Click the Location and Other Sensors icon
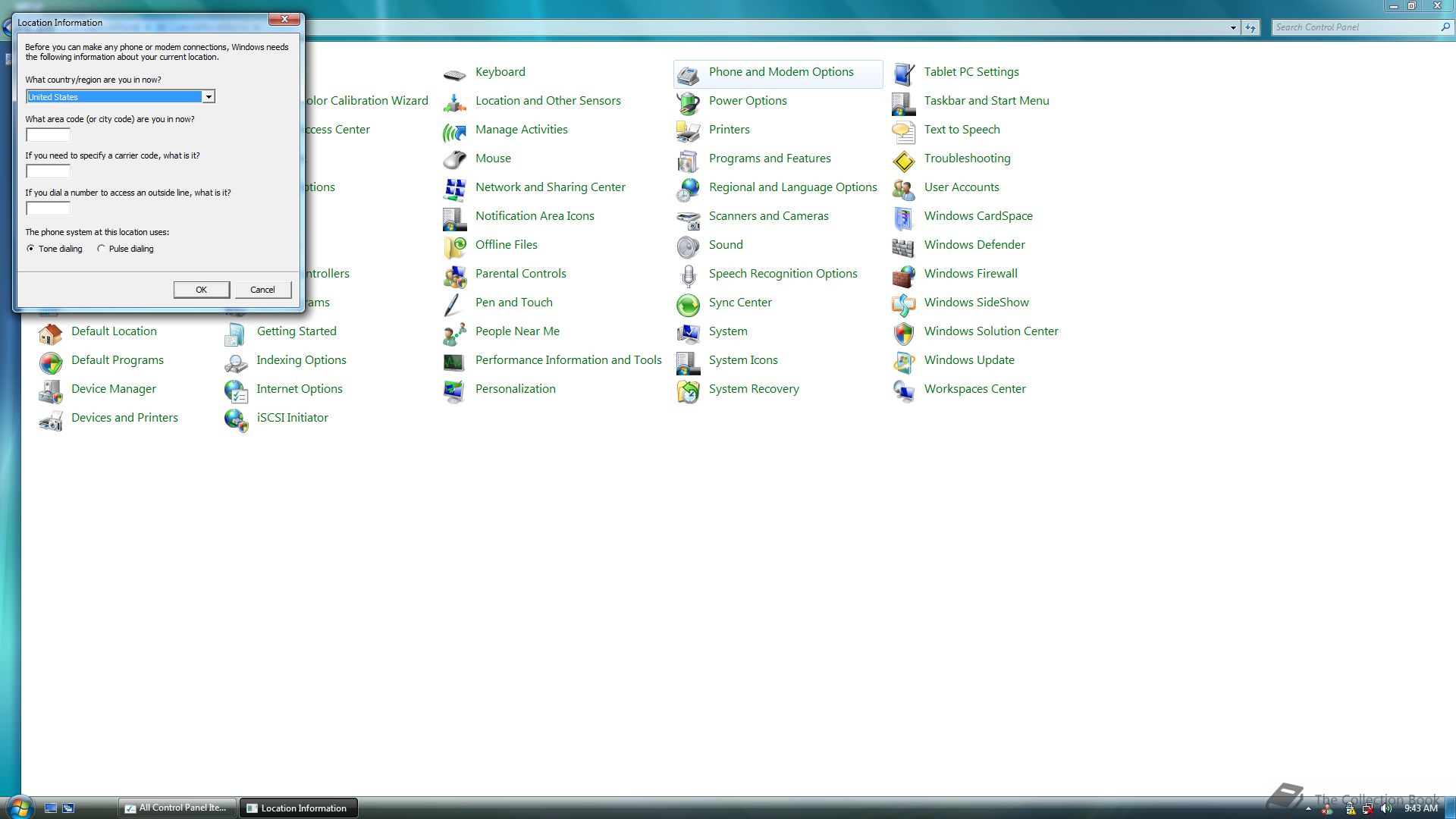 coord(454,102)
